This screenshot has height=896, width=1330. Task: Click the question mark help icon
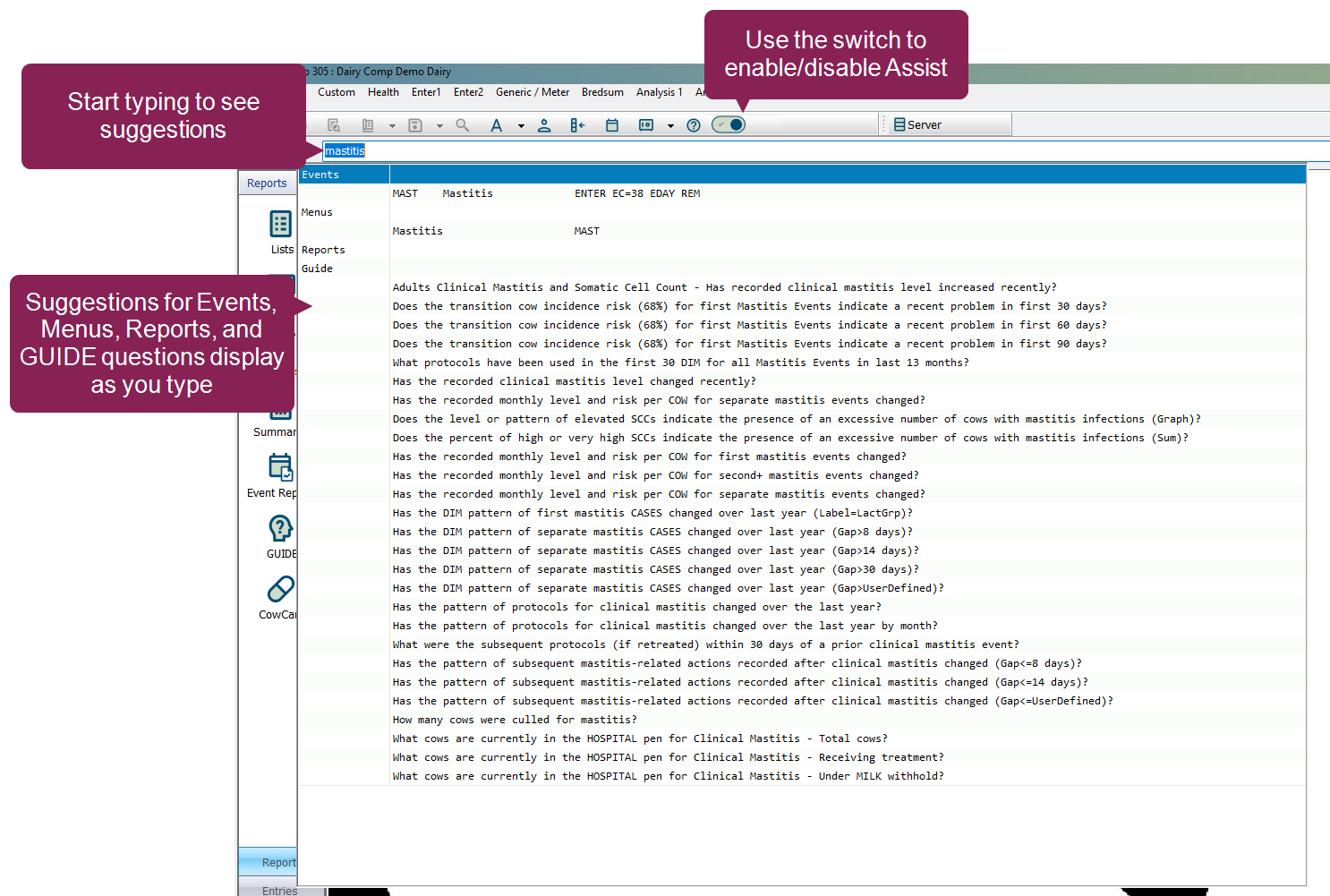click(x=694, y=125)
